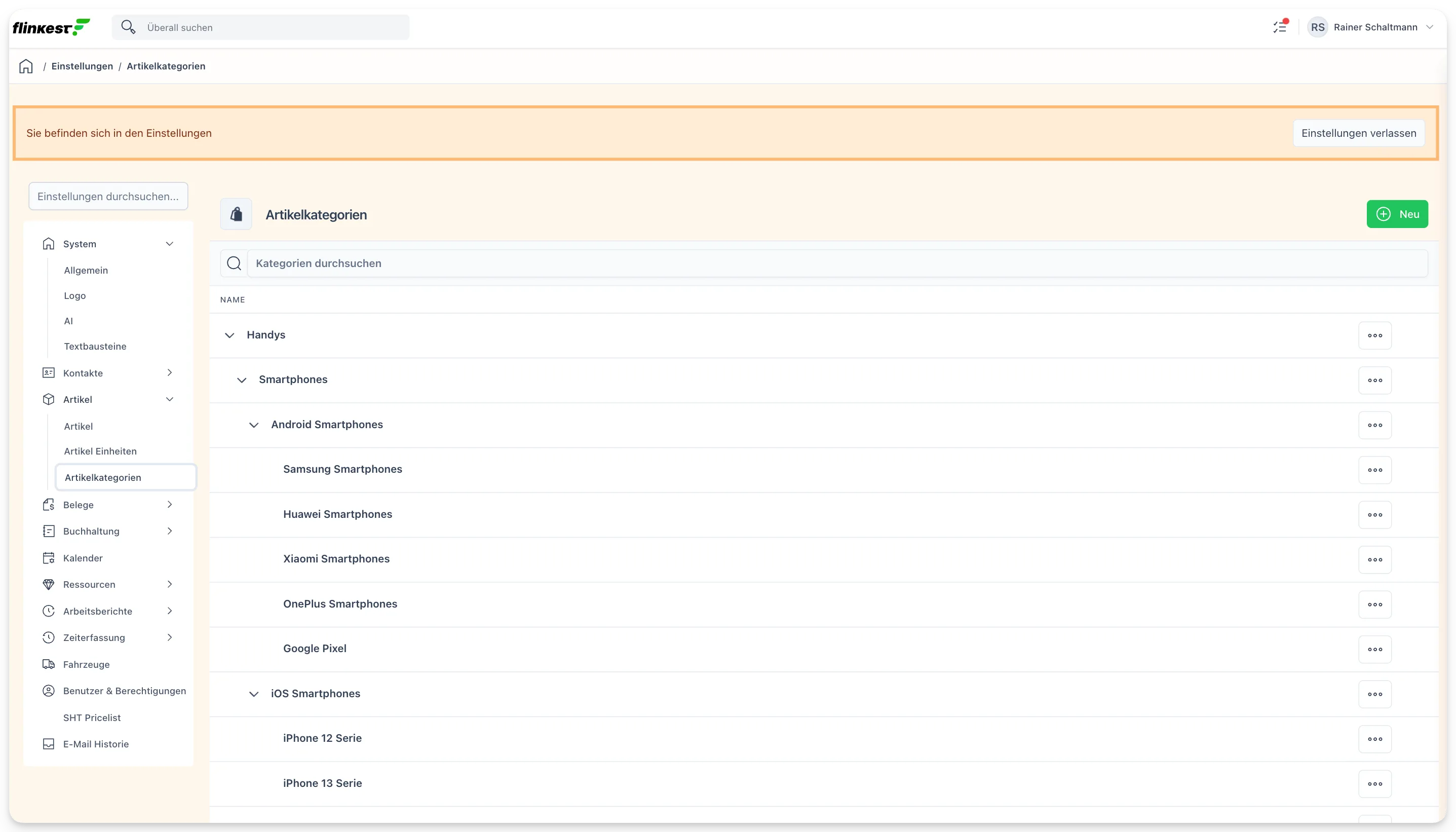1456x832 pixels.
Task: Open three-dot menu for Handys row
Action: click(1374, 335)
